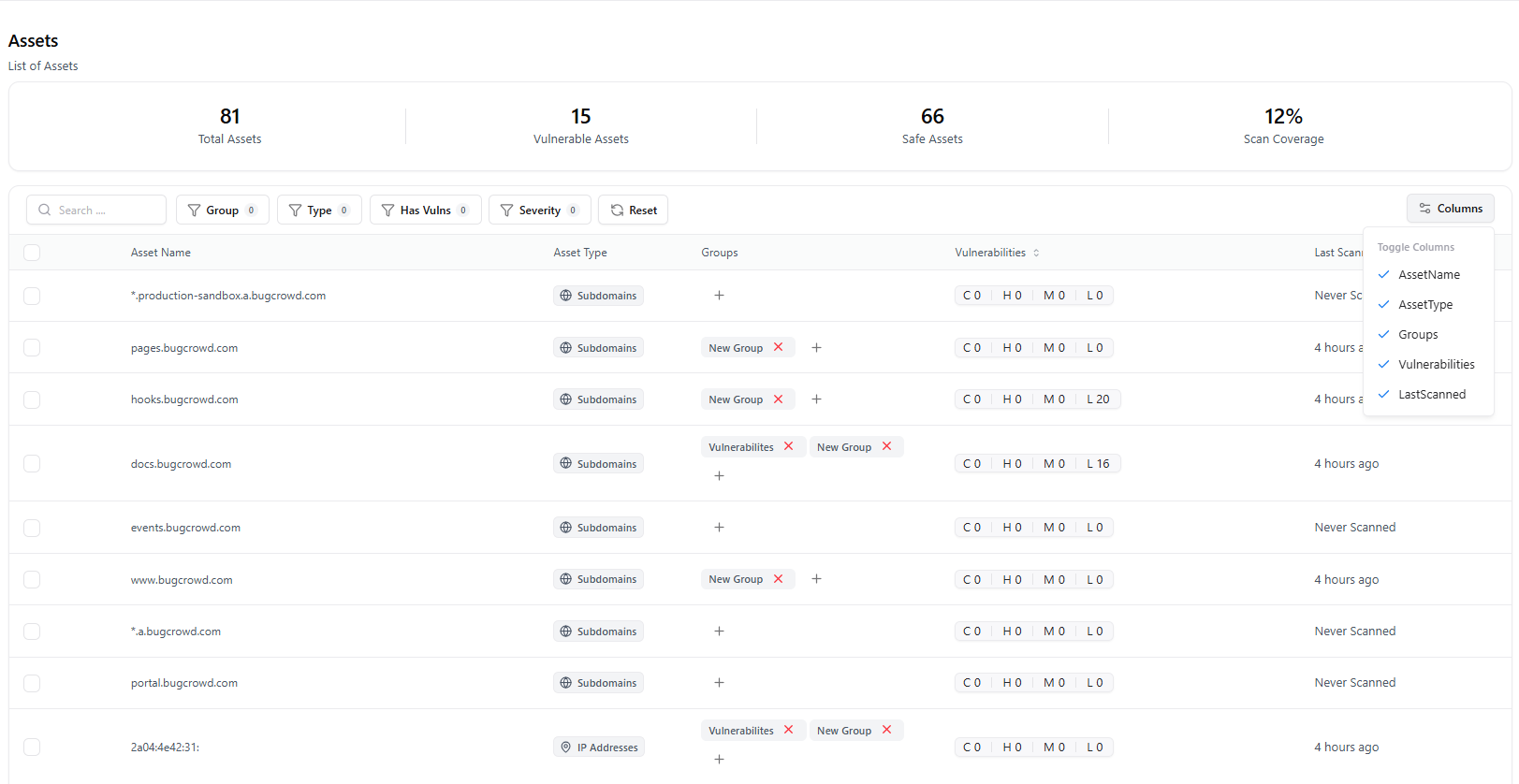Open portal.bugcrowd.com asset

pyautogui.click(x=184, y=683)
